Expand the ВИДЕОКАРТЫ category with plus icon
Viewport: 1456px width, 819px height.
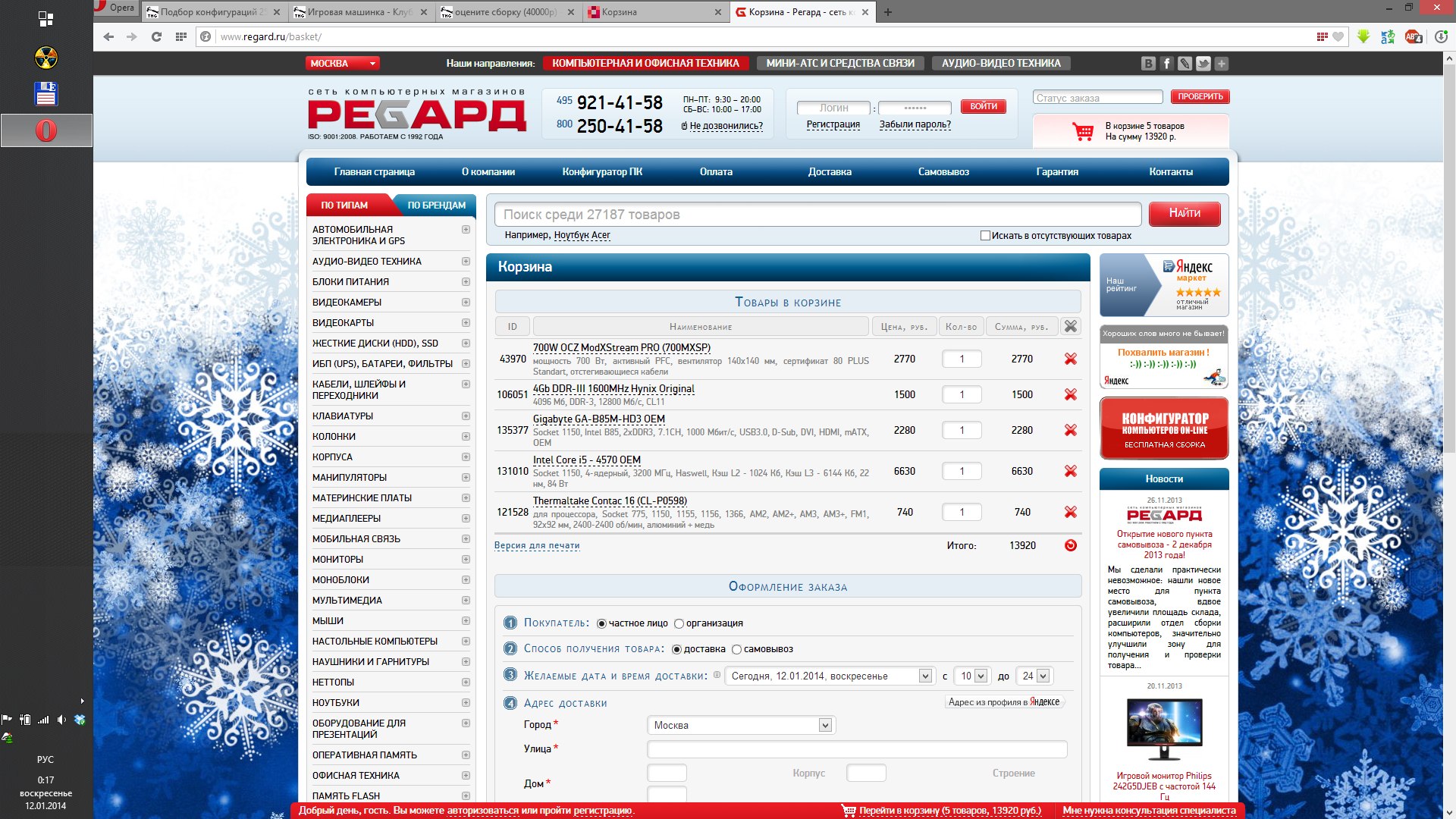(x=466, y=322)
